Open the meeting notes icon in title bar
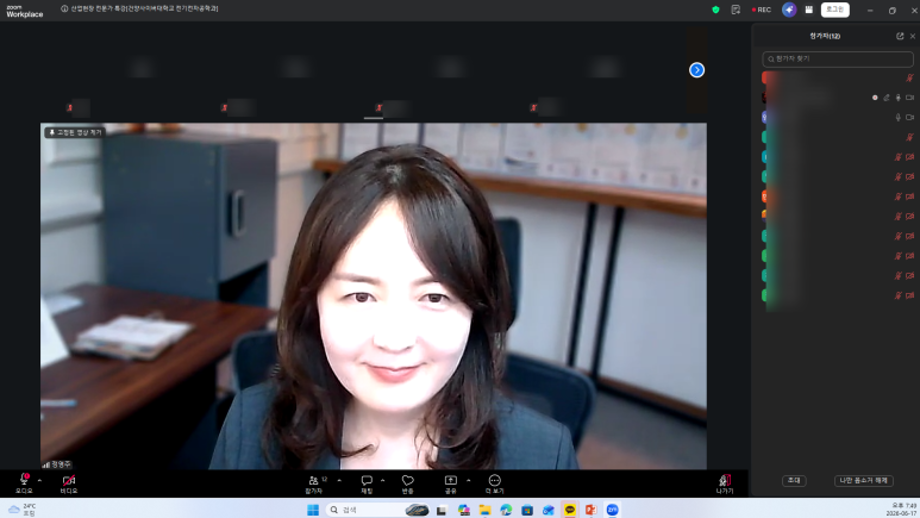The image size is (920, 518). click(735, 9)
